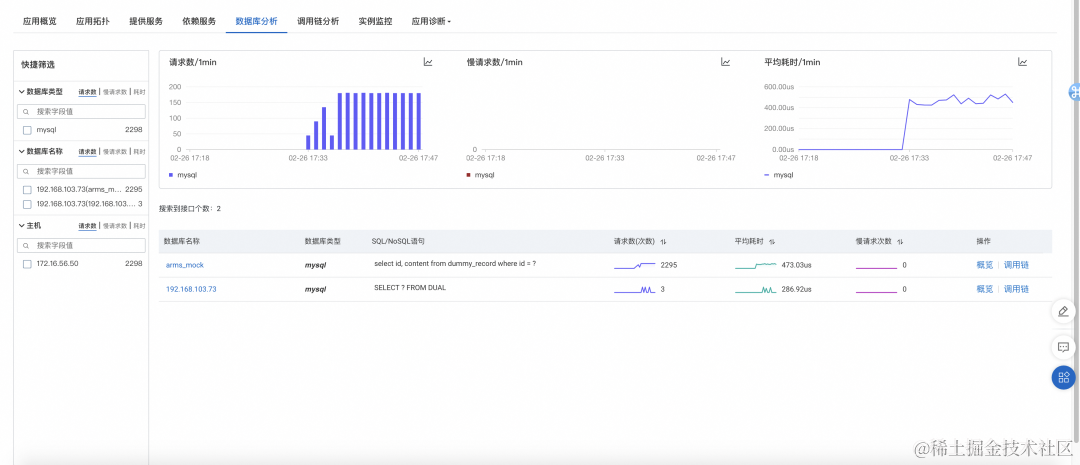Select 慢请求数 sort in 数据库类型 section
Viewport: 1080px width, 465px height.
click(x=115, y=92)
